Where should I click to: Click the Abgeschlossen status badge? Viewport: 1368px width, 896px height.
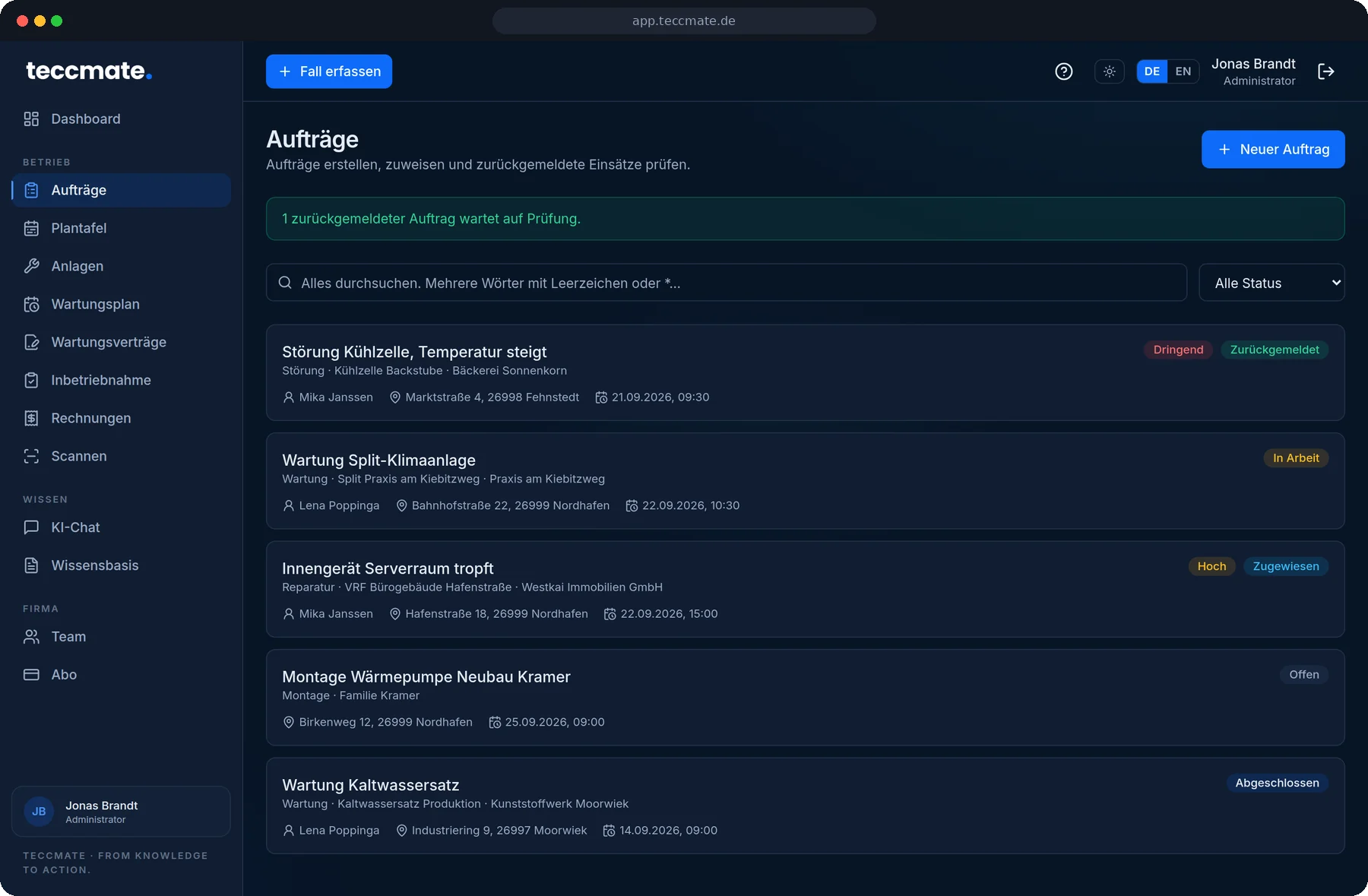[x=1277, y=783]
